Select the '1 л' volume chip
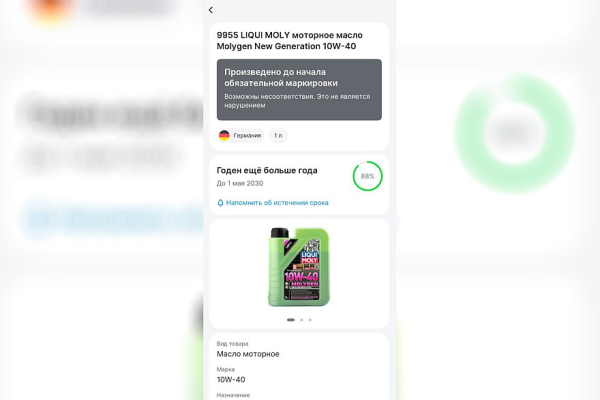600x400 pixels. (x=278, y=136)
